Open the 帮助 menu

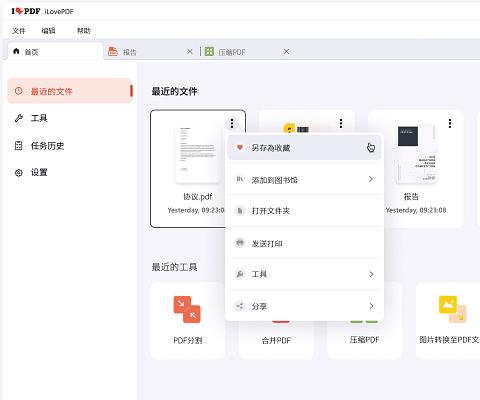tap(84, 31)
